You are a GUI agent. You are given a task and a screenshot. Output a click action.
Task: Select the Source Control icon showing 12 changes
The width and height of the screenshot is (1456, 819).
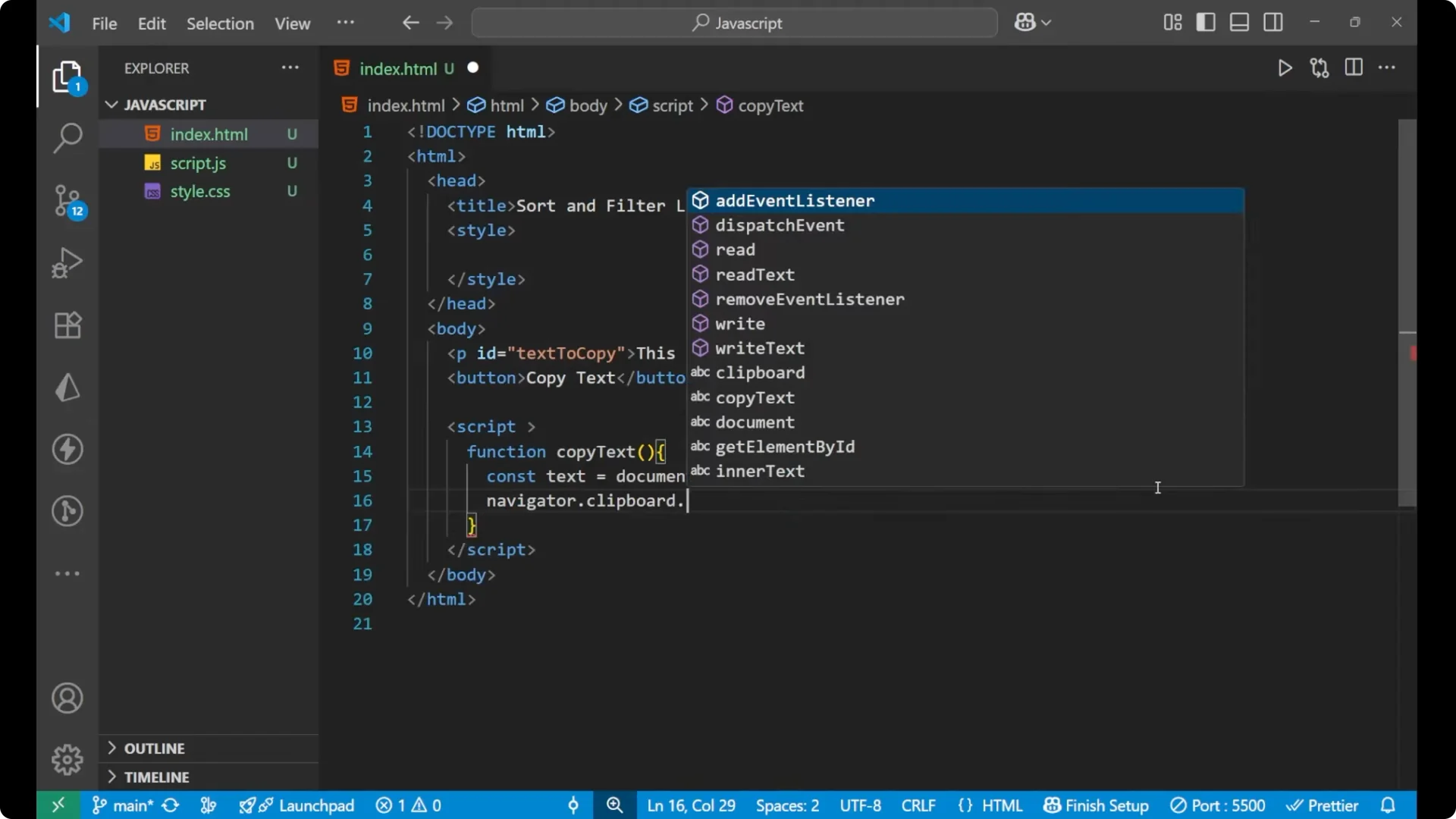(67, 201)
